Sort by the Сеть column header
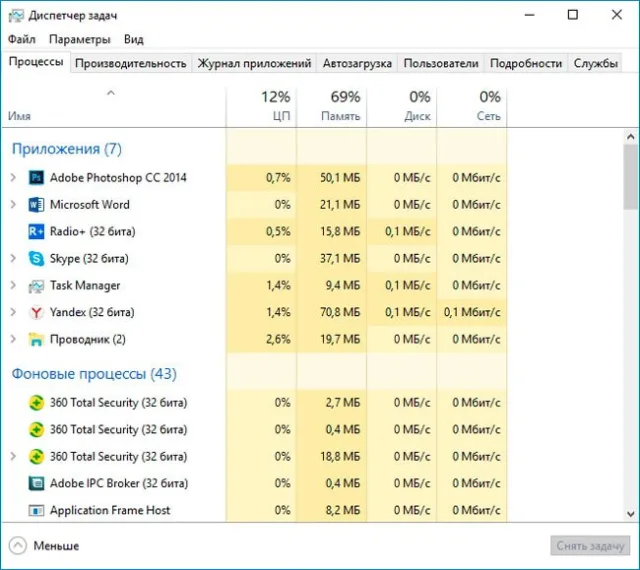Screen dimensions: 640x570 point(472,107)
